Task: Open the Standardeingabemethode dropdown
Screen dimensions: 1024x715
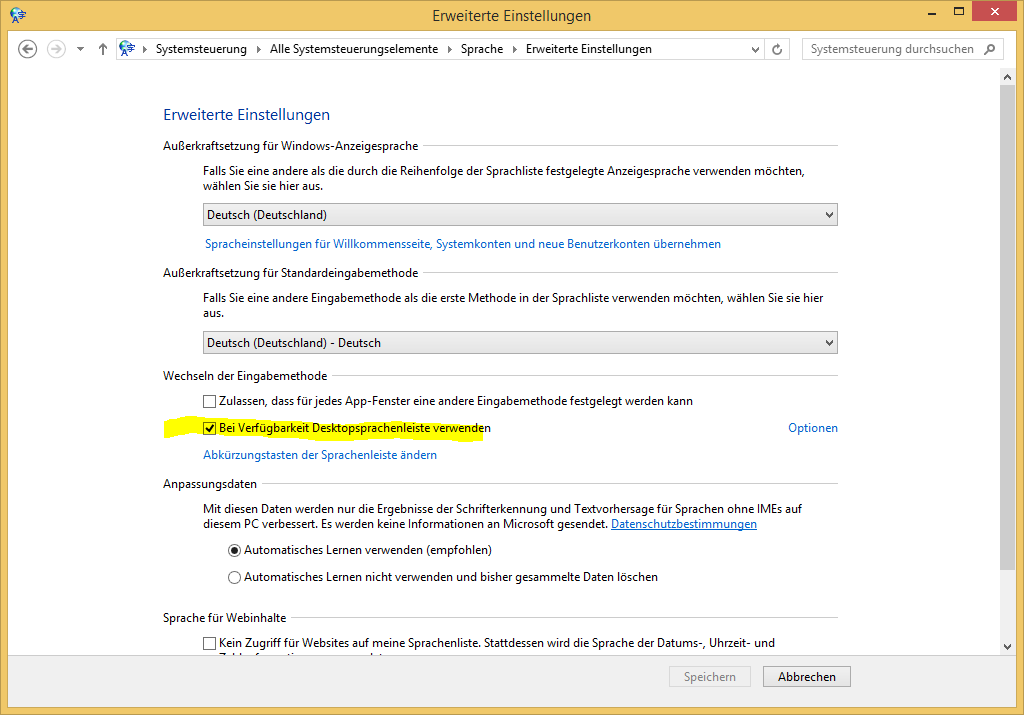Action: (520, 343)
